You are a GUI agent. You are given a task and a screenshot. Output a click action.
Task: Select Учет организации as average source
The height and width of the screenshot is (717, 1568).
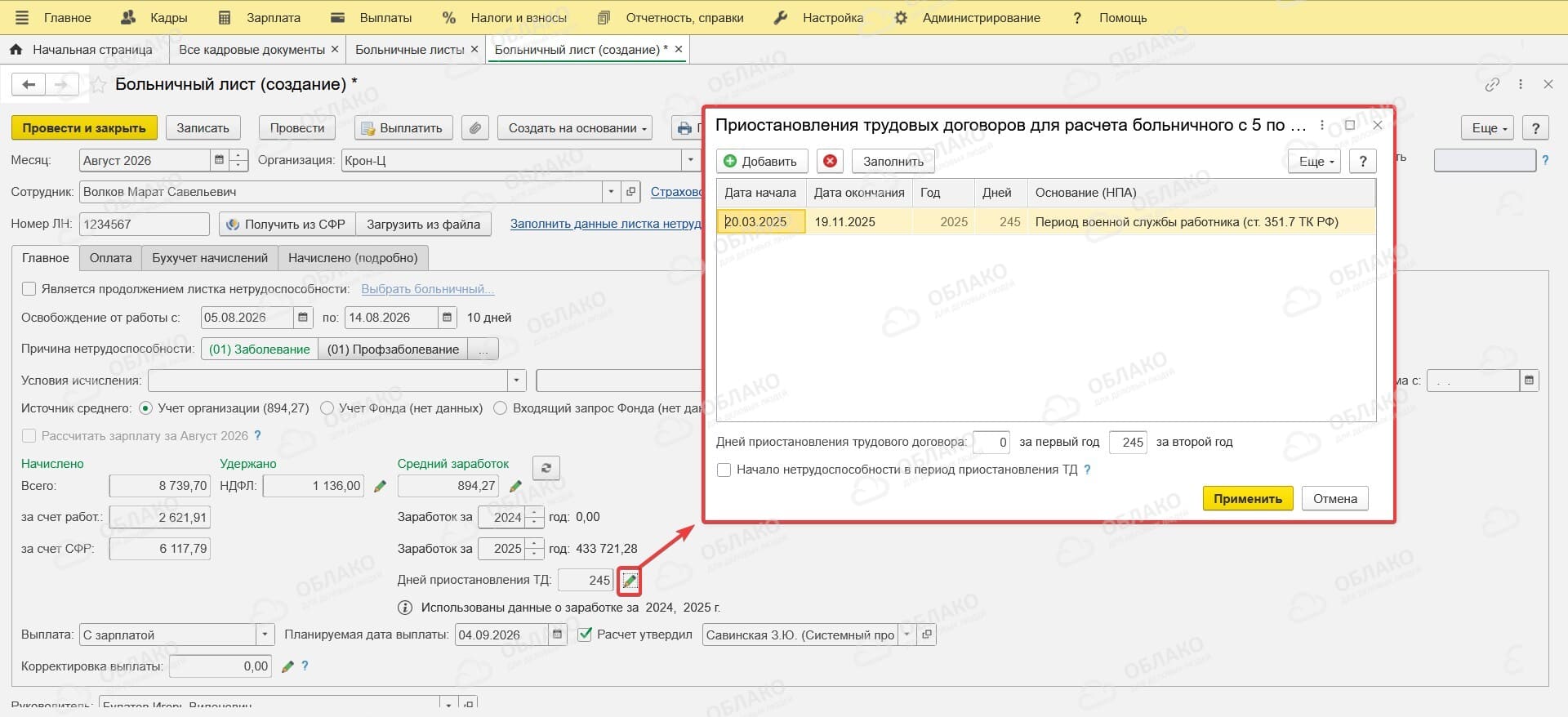pyautogui.click(x=145, y=407)
